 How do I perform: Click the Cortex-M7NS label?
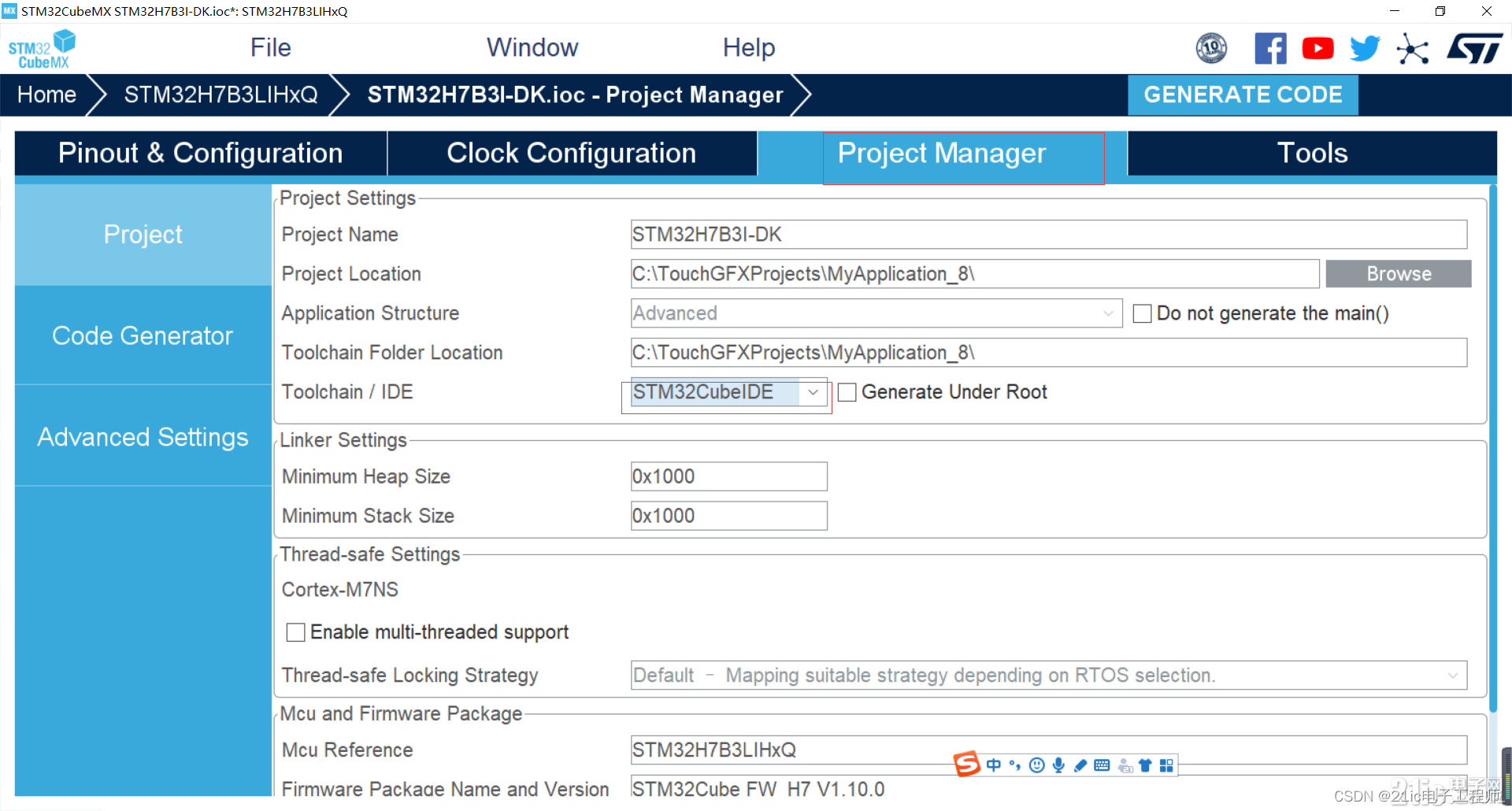[340, 590]
